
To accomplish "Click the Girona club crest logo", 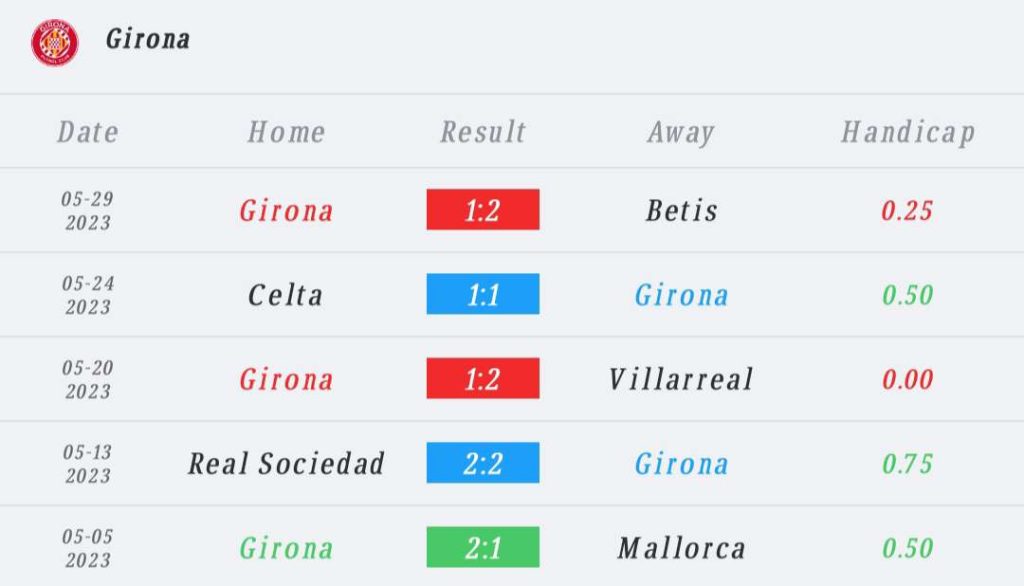I will click(x=55, y=42).
